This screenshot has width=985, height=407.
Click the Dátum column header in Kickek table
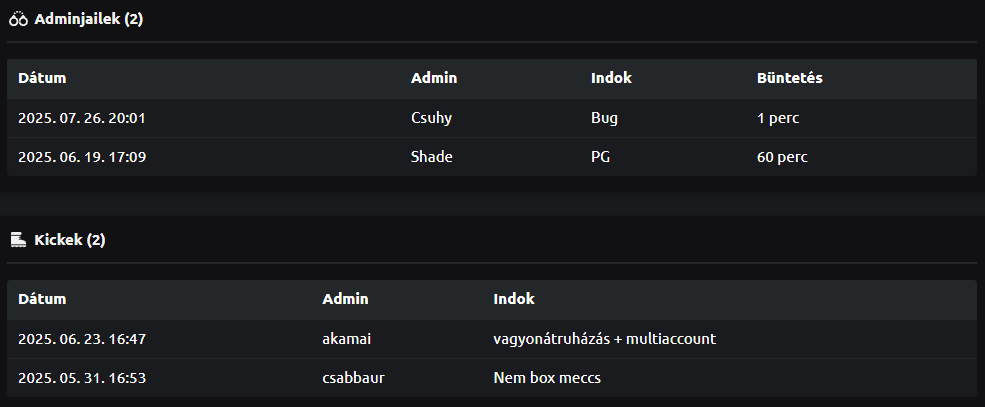42,299
